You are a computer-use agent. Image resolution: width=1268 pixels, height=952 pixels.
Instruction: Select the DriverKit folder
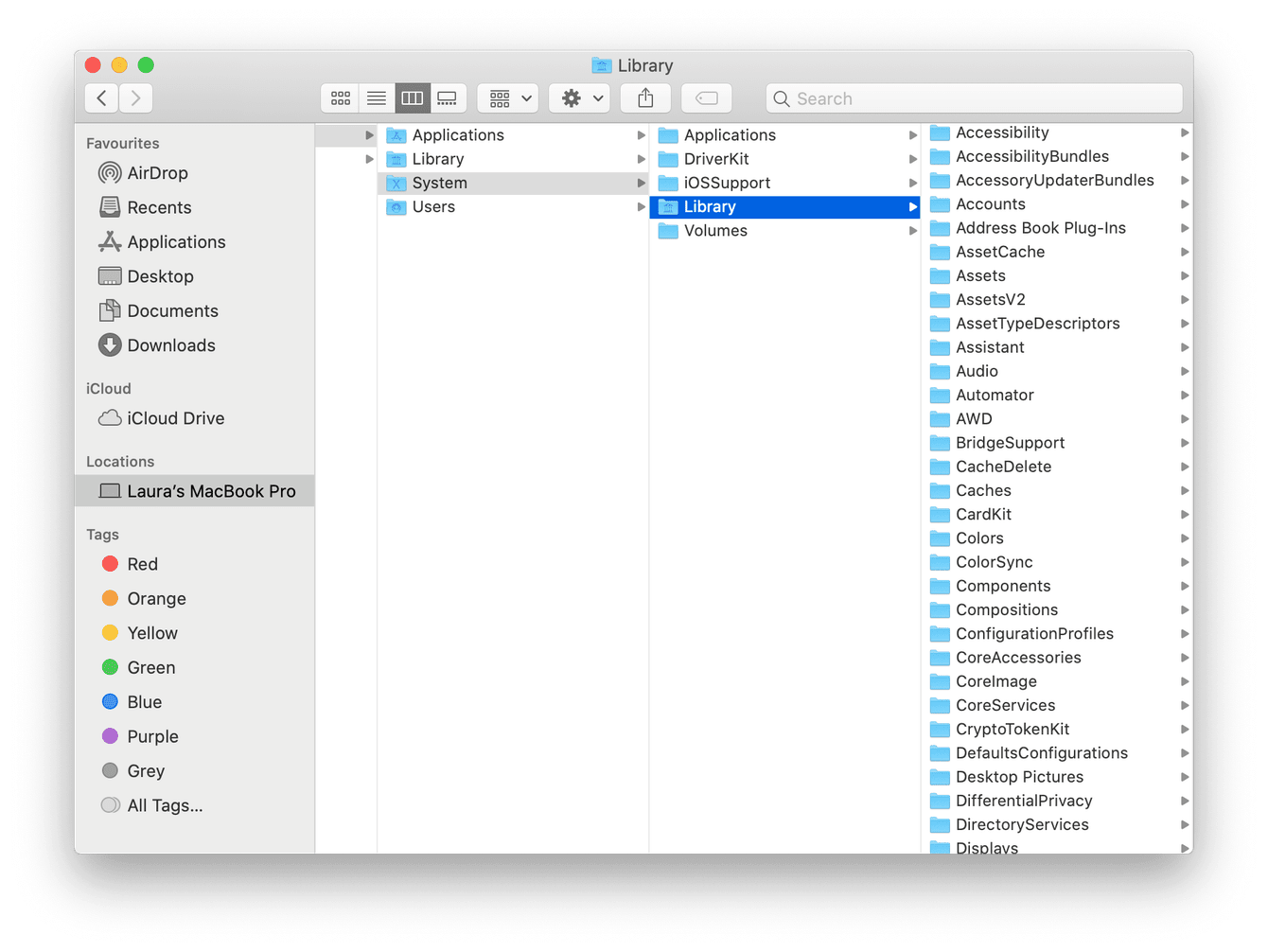click(716, 159)
